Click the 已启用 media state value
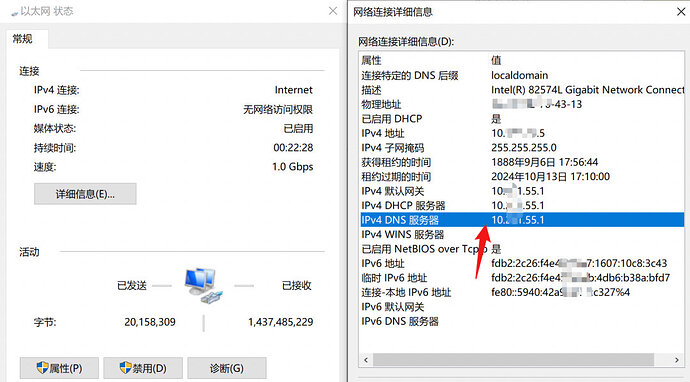Screen dimensions: 690x382 click(x=298, y=129)
